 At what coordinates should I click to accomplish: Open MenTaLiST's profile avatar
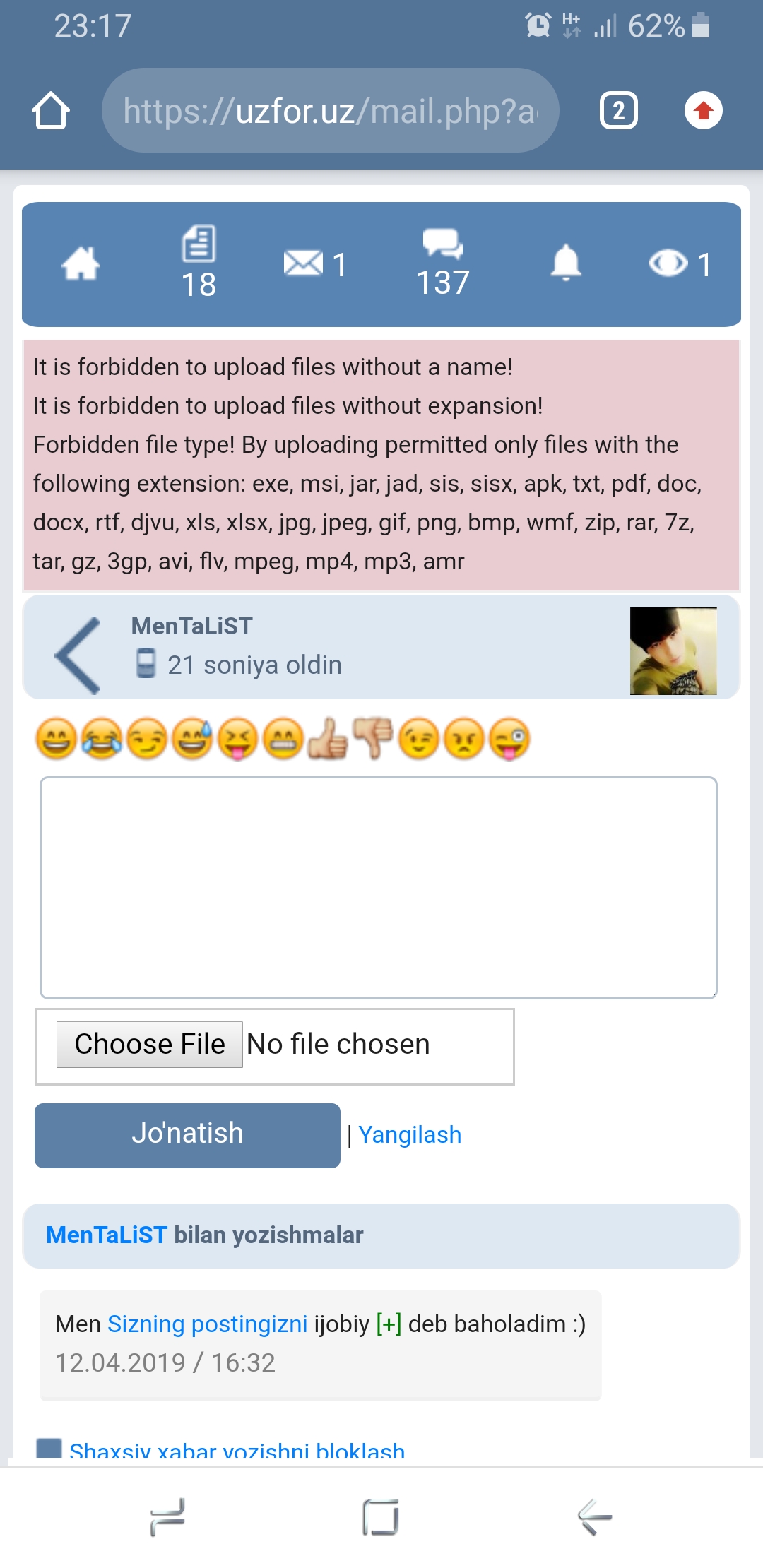click(673, 651)
